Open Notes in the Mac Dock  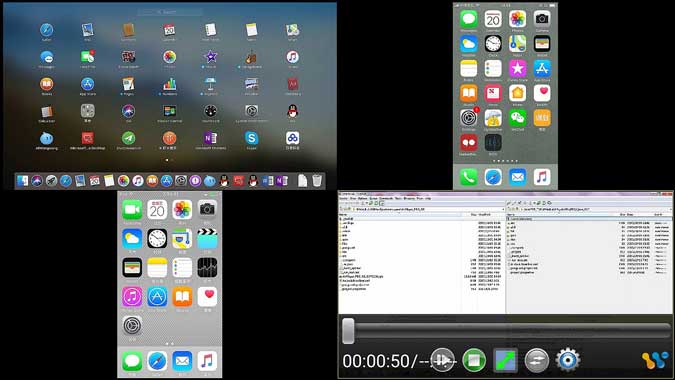(x=109, y=181)
